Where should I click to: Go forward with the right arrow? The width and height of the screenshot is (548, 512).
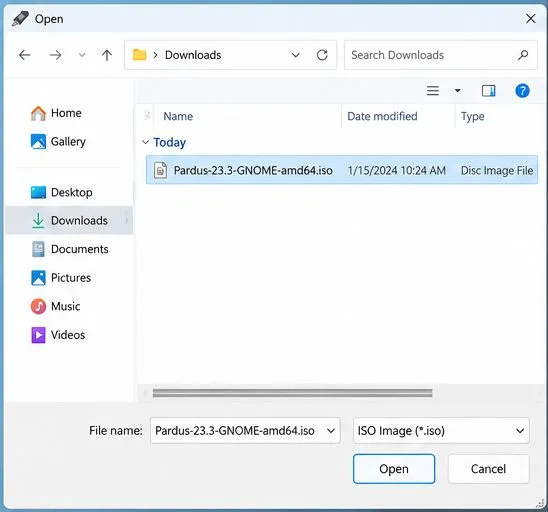[55, 55]
